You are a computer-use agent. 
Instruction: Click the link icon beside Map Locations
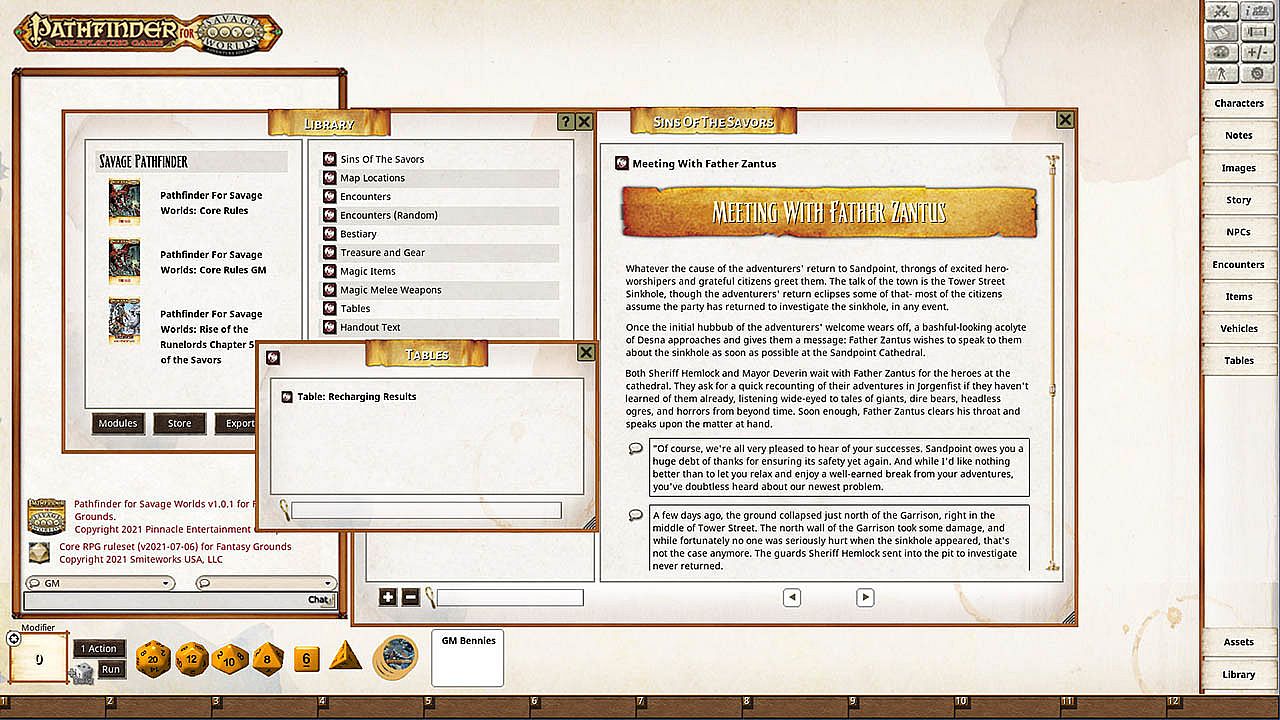coord(329,178)
